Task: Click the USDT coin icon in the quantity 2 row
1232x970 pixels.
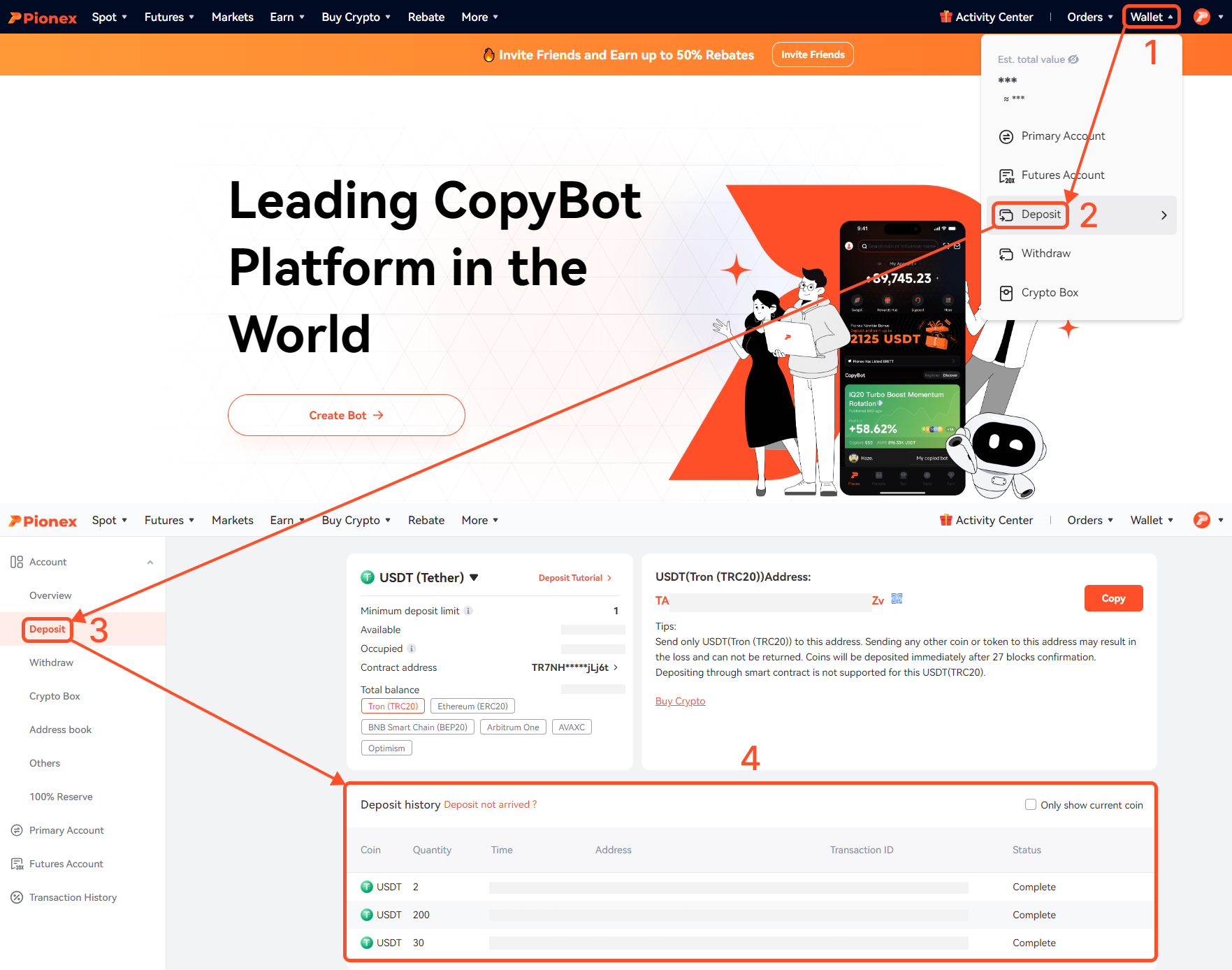Action: (x=367, y=887)
